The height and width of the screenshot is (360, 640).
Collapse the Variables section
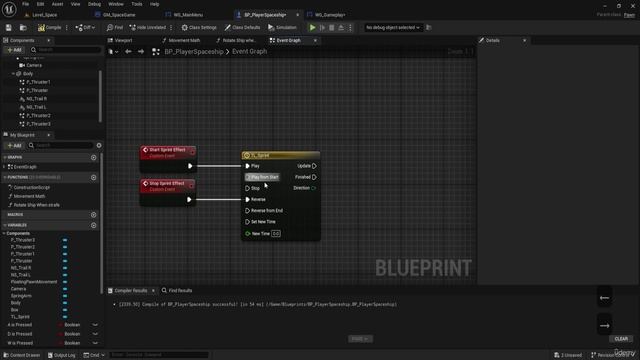[5, 225]
